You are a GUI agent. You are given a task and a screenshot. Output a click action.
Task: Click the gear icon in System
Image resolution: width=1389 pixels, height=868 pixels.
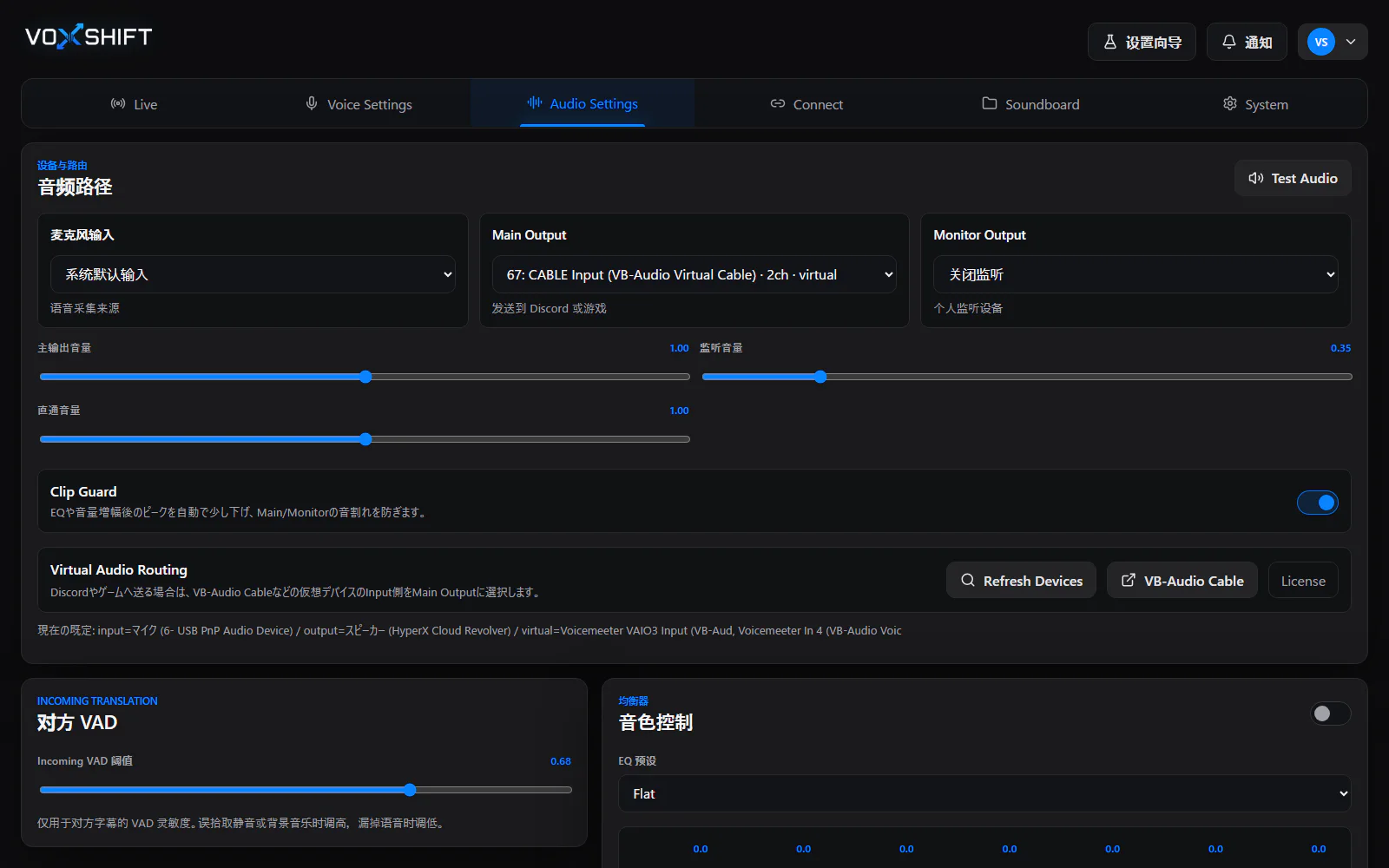point(1230,103)
